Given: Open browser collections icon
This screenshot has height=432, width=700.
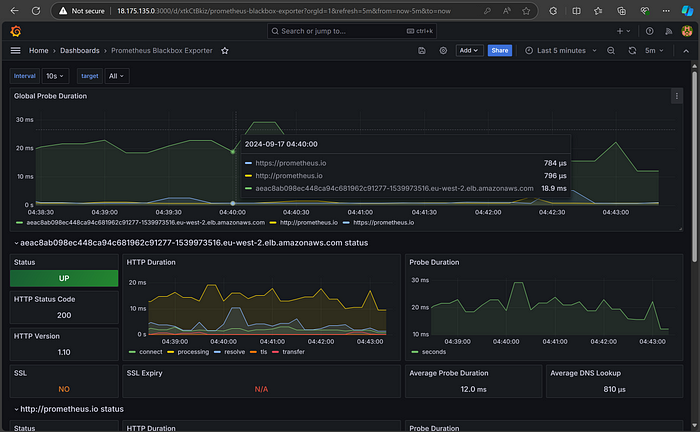Looking at the screenshot, I should 621,11.
